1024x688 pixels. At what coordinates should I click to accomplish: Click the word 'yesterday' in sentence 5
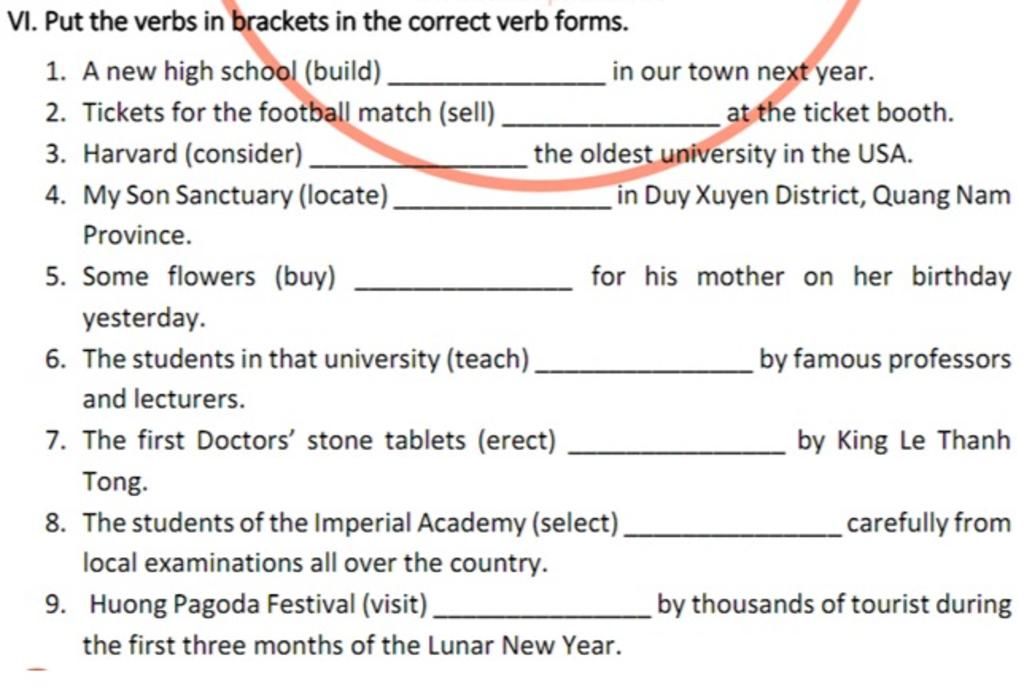pos(141,318)
